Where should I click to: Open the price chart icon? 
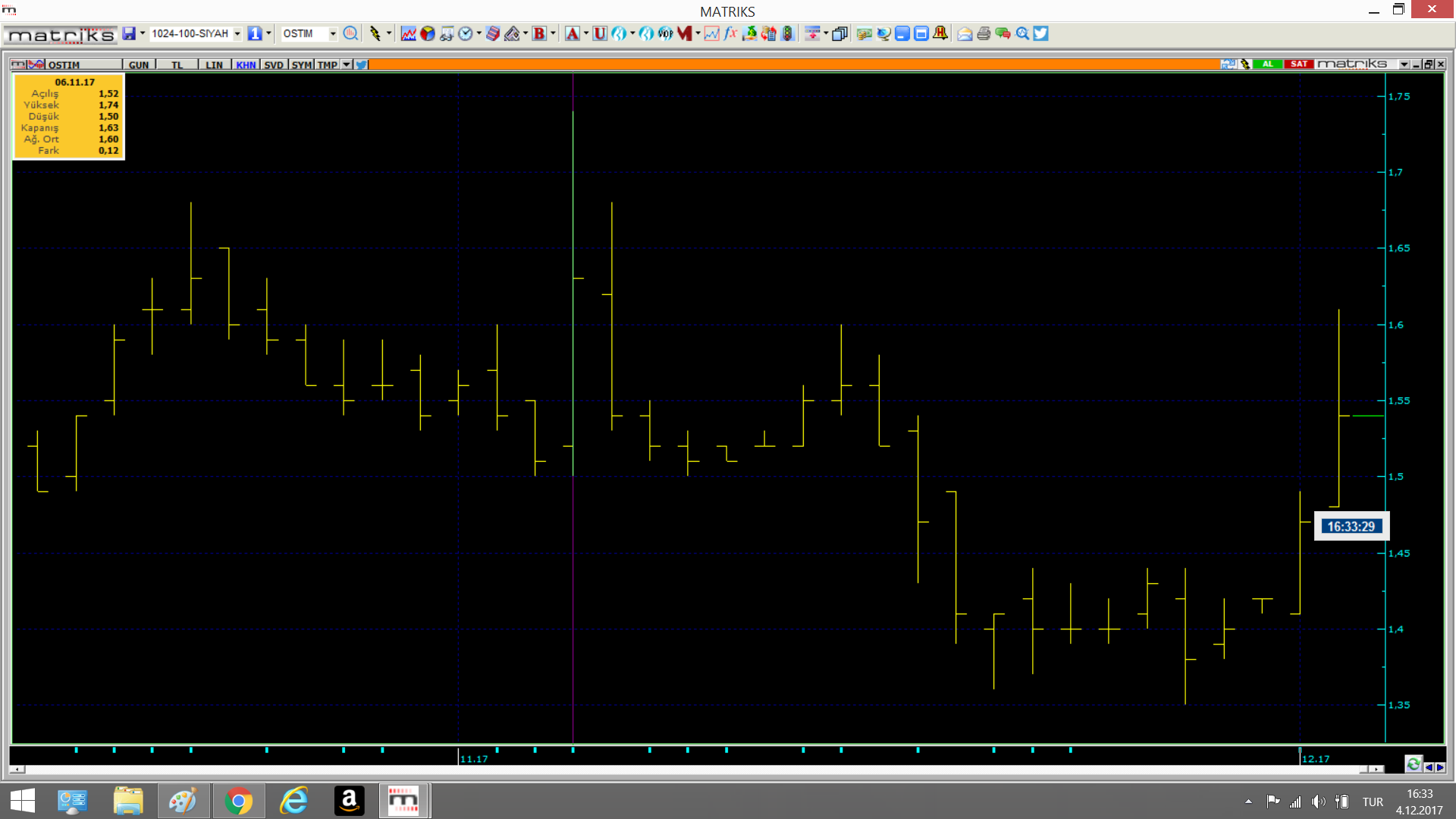coord(408,33)
